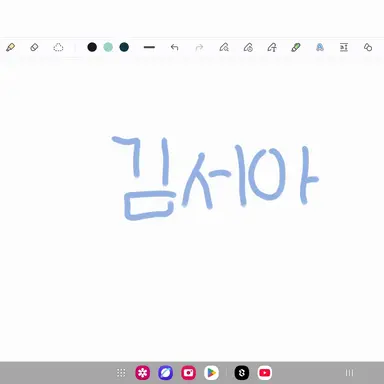Open the text alignment box icon
The height and width of the screenshot is (384, 384).
[344, 47]
